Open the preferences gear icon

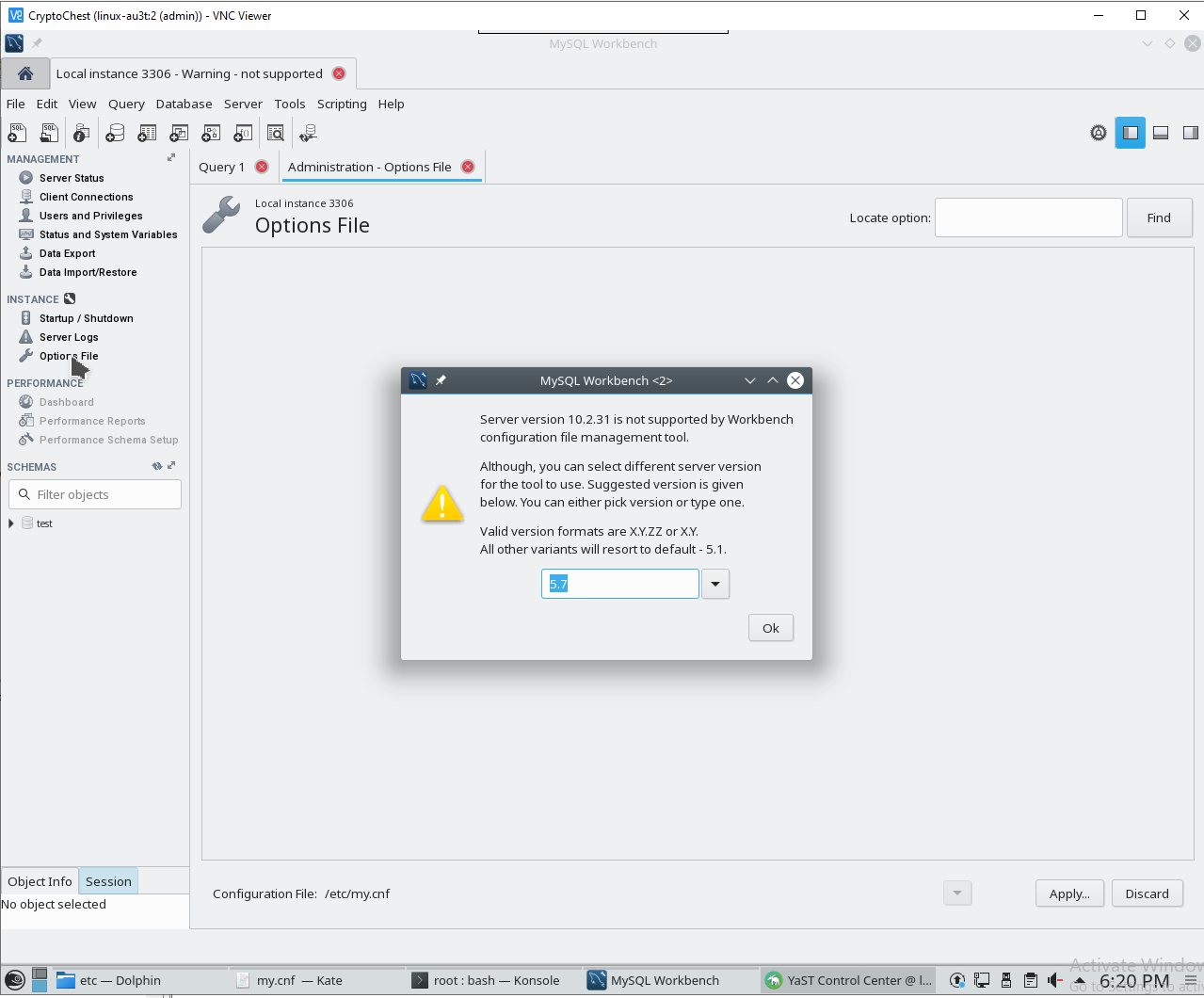pyautogui.click(x=1099, y=133)
